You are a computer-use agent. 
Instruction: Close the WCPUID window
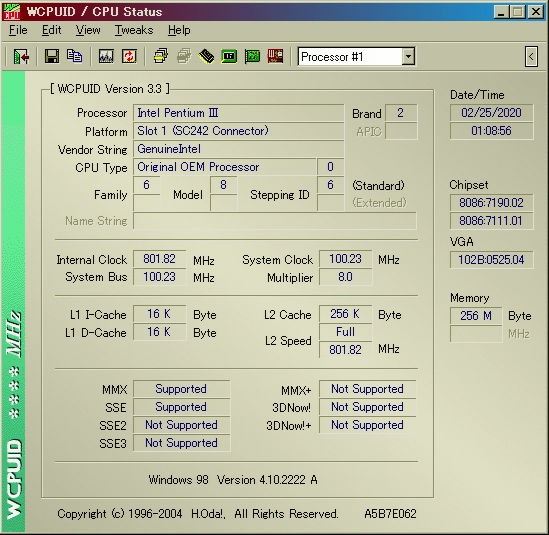(x=536, y=12)
